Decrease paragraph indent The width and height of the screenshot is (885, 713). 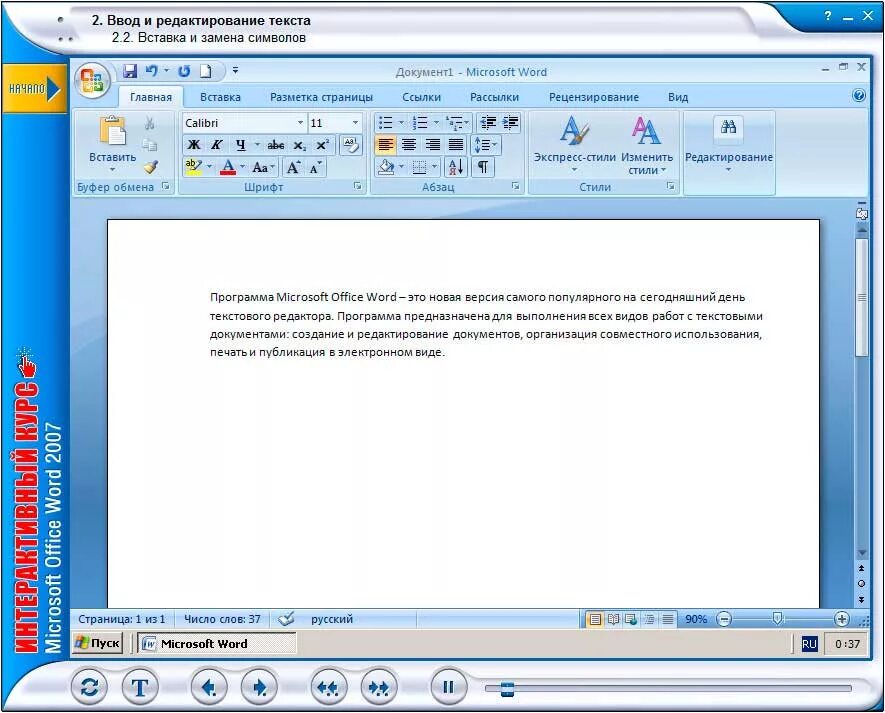(488, 123)
